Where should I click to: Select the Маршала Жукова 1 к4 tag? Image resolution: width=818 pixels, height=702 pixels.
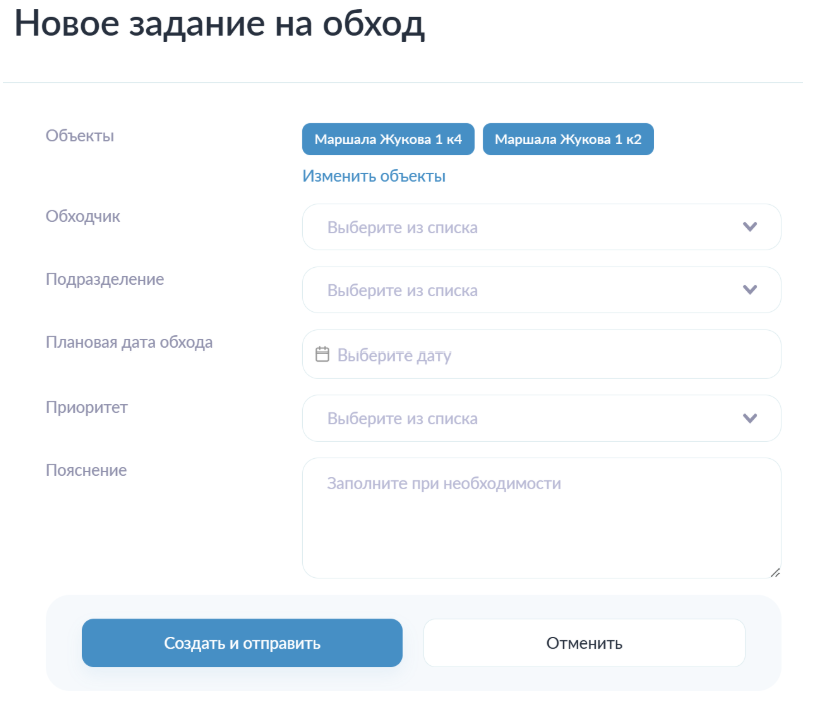click(388, 140)
